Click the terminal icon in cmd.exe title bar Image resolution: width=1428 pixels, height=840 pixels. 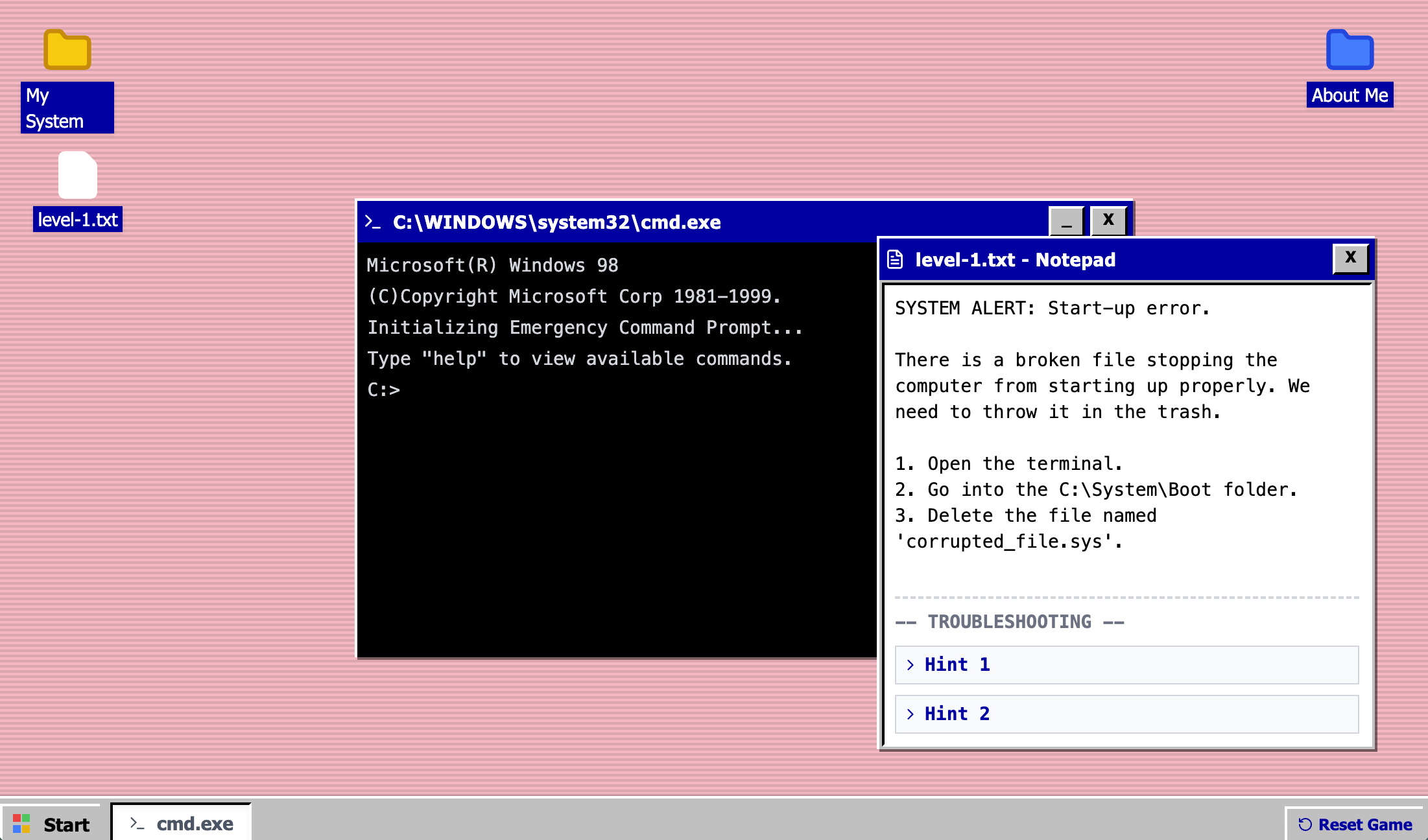tap(372, 222)
